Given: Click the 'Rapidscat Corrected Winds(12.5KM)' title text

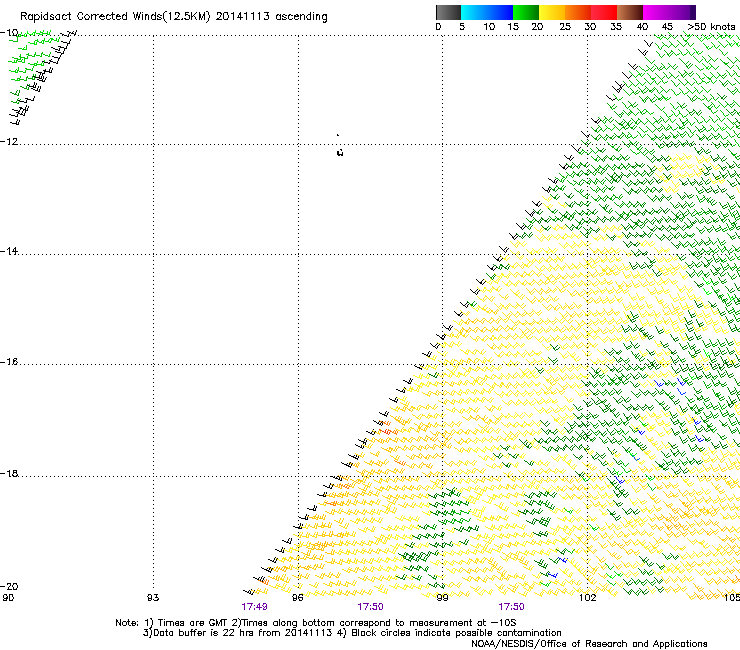Looking at the screenshot, I should tap(115, 17).
